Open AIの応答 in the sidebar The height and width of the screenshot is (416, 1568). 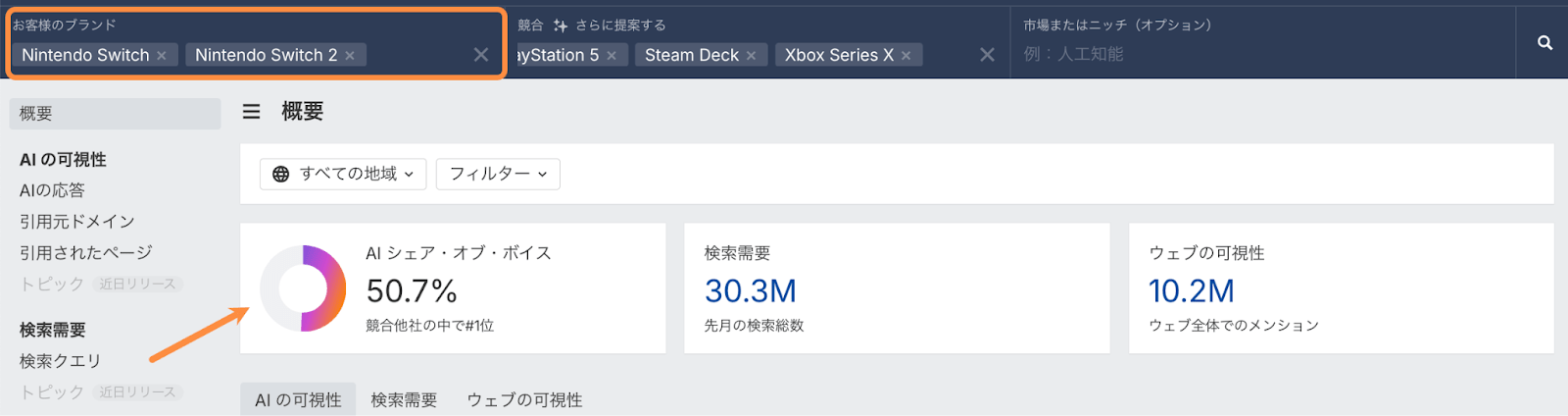(52, 190)
